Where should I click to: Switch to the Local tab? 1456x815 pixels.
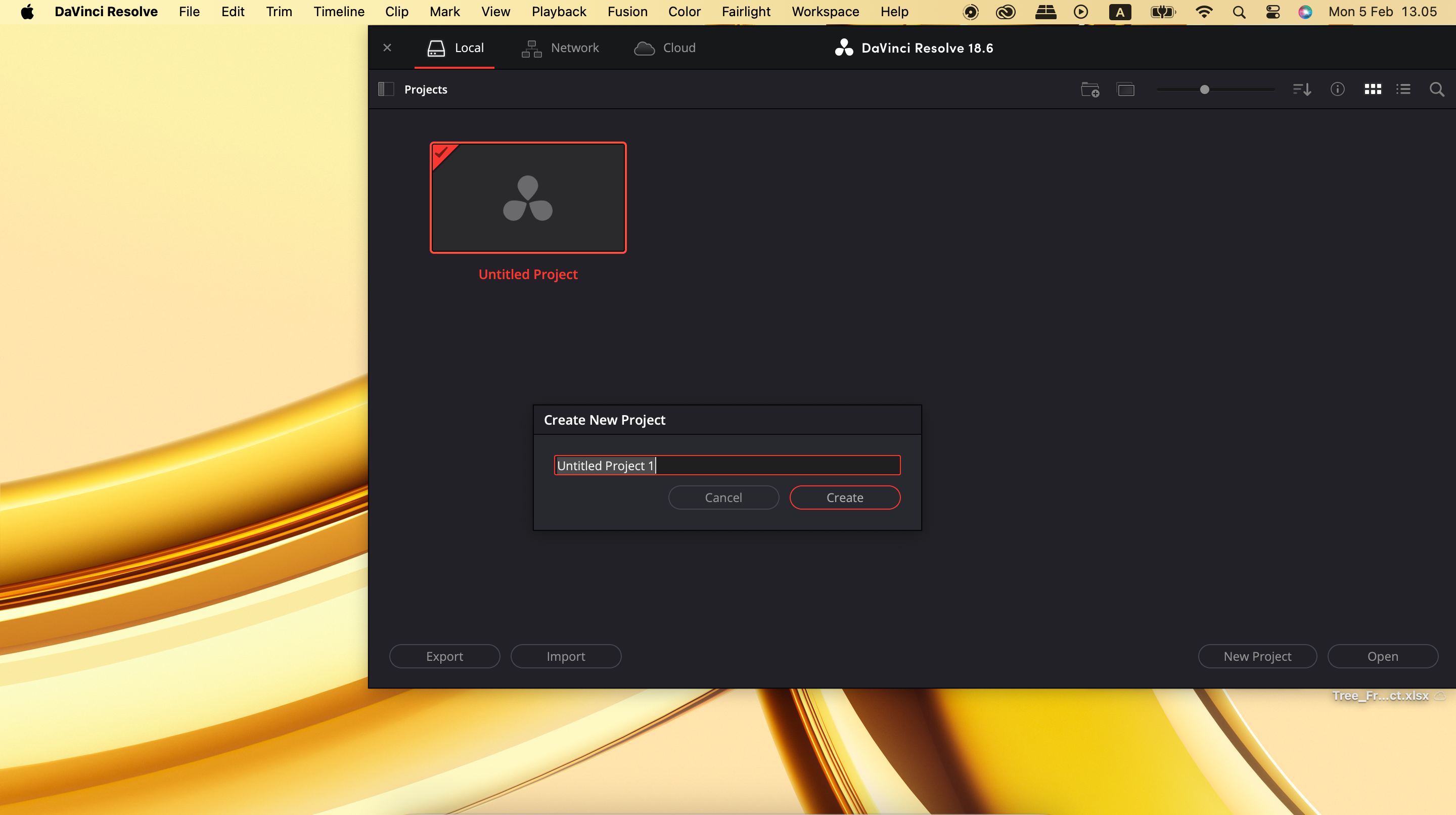pos(456,48)
